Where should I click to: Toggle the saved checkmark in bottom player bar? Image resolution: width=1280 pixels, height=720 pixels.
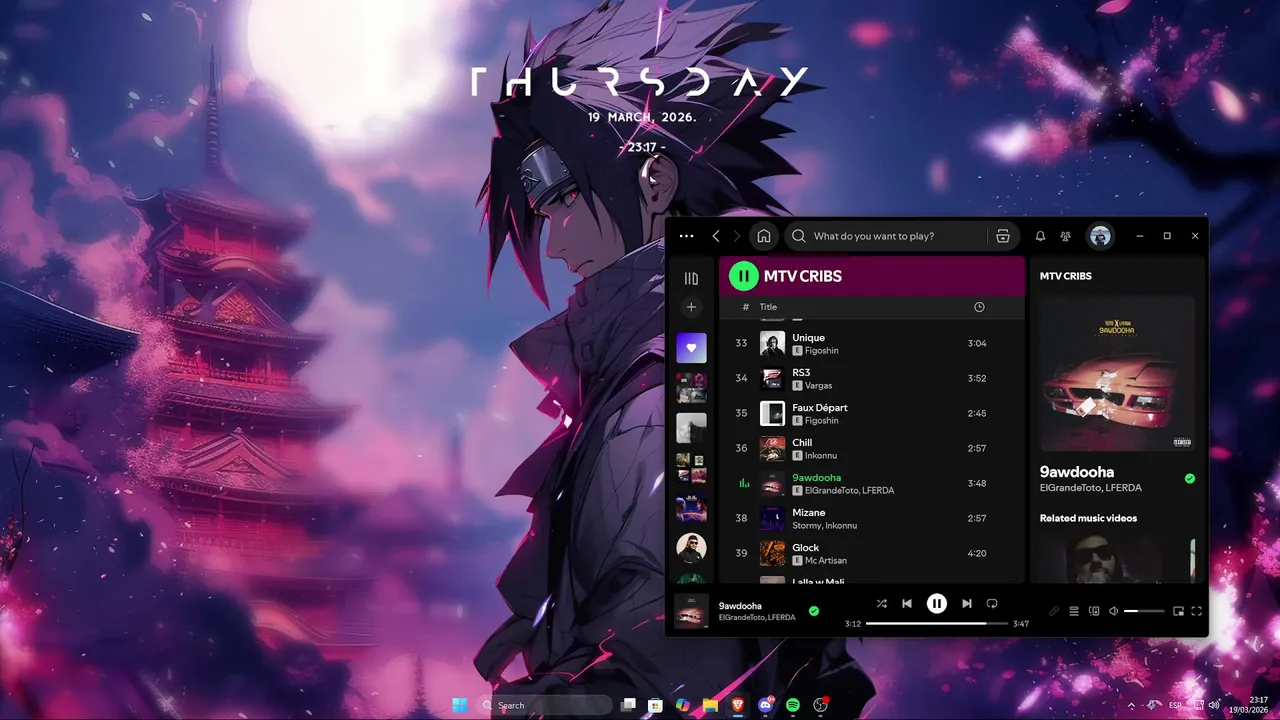[814, 611]
